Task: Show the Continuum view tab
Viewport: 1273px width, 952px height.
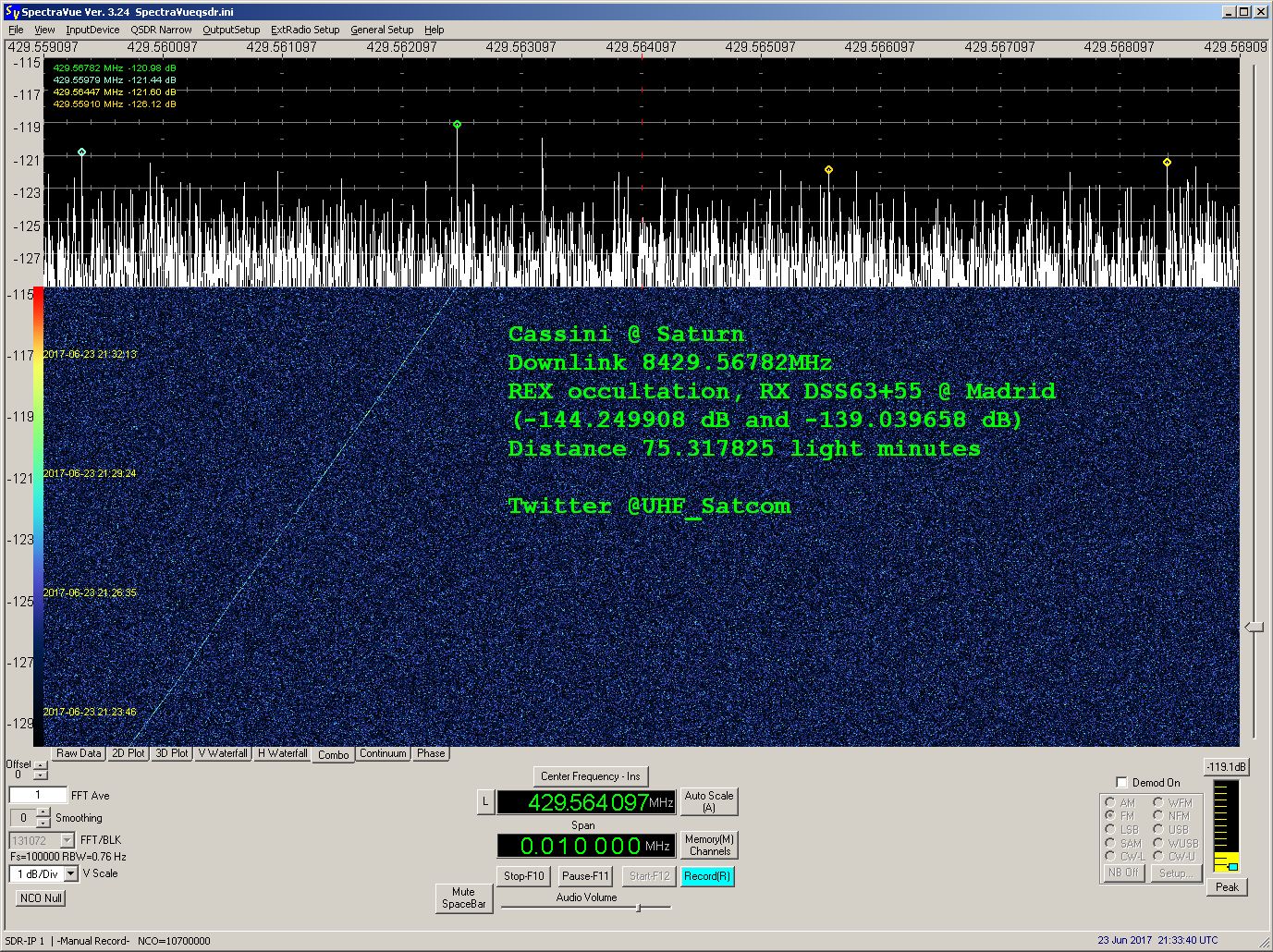Action: click(x=383, y=753)
